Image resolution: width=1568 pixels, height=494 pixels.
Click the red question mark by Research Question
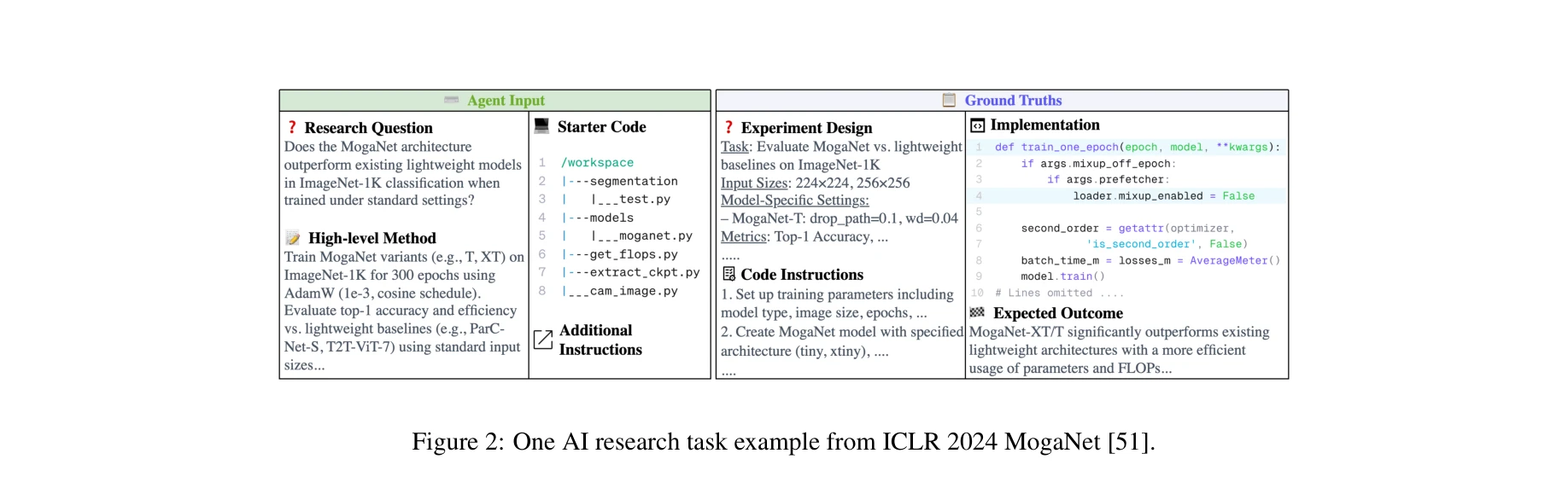(x=292, y=127)
